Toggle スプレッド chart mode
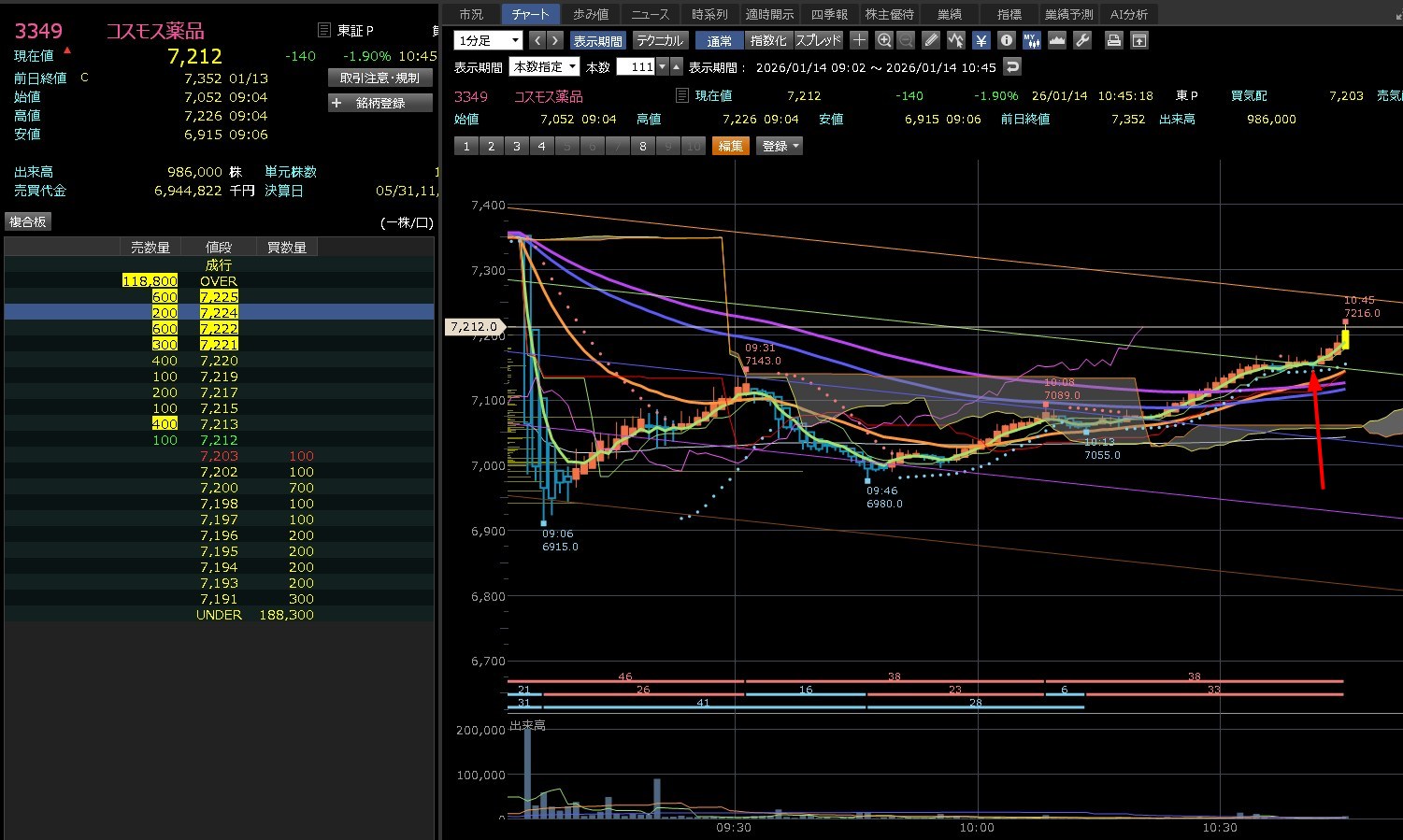 818,40
